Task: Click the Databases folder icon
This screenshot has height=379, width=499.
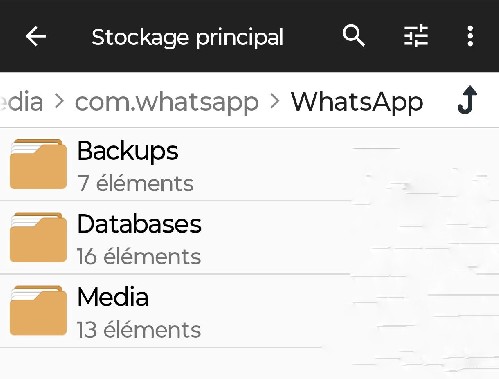Action: tap(38, 237)
